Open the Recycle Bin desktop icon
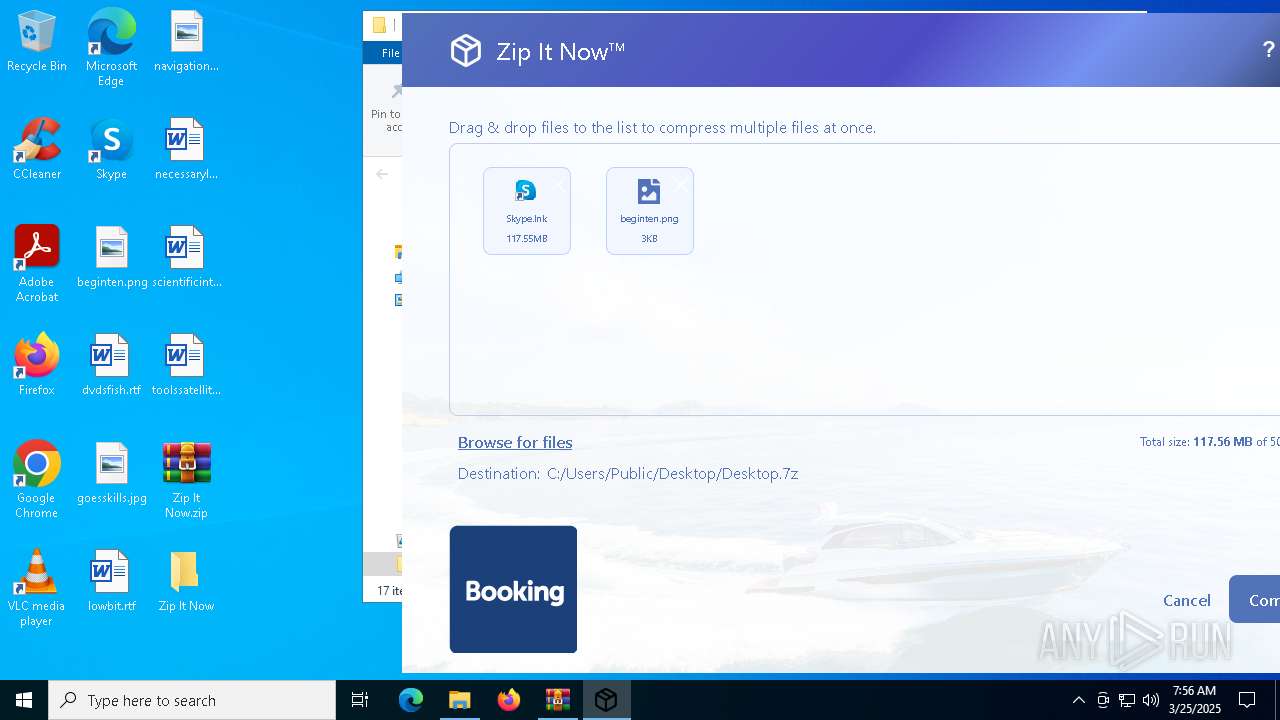This screenshot has width=1280, height=720. coord(37,41)
